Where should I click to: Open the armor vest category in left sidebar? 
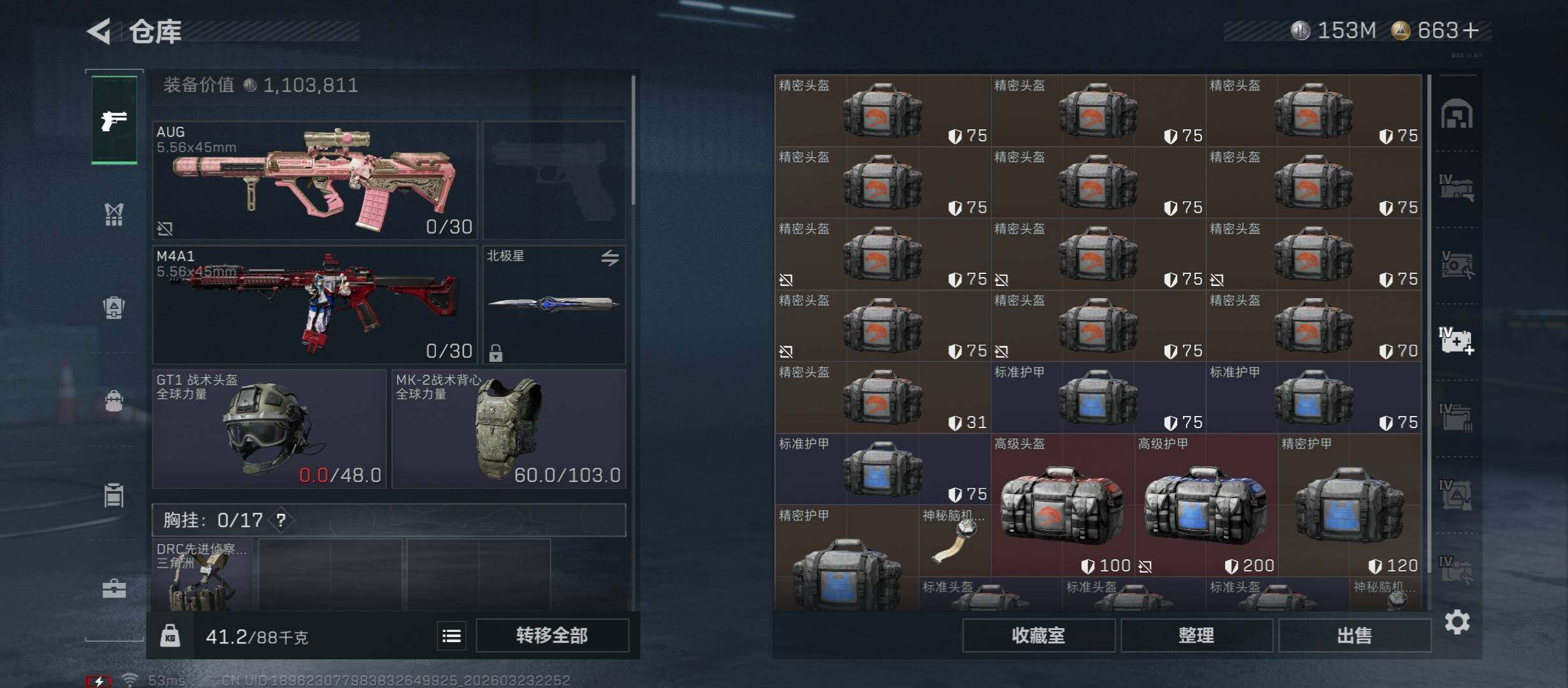(x=114, y=215)
